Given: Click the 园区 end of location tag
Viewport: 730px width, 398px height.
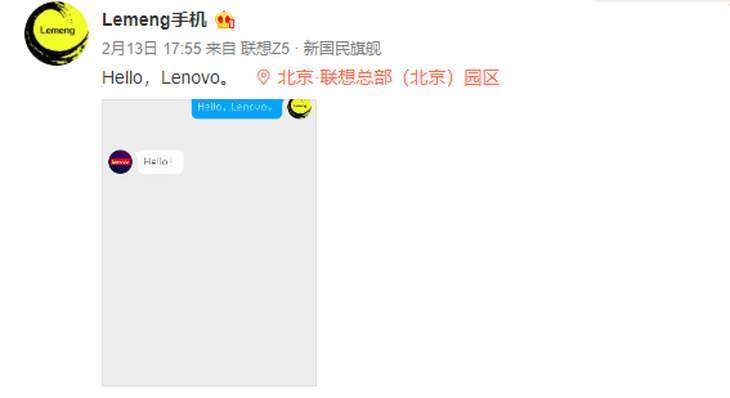Looking at the screenshot, I should (x=482, y=77).
